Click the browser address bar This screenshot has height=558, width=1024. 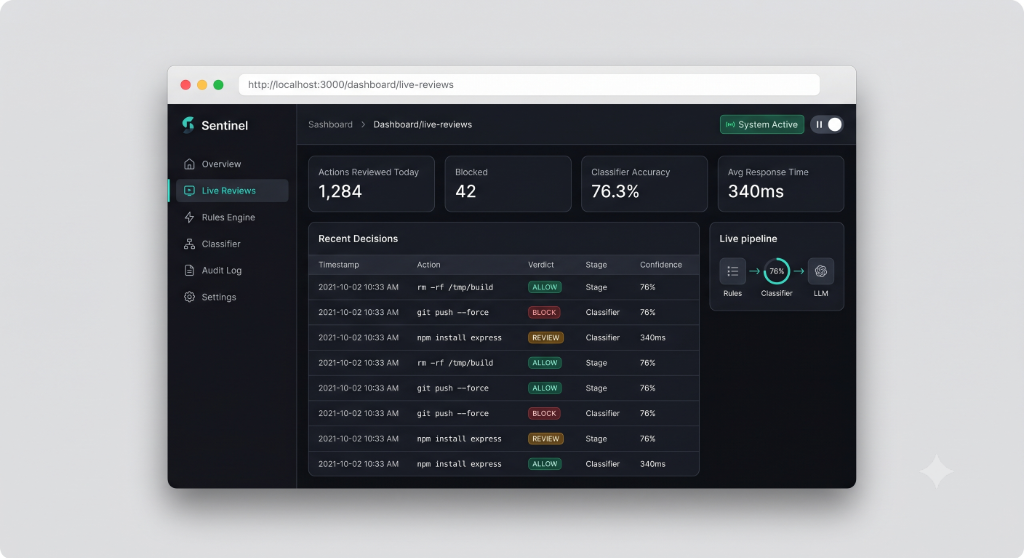click(x=529, y=84)
